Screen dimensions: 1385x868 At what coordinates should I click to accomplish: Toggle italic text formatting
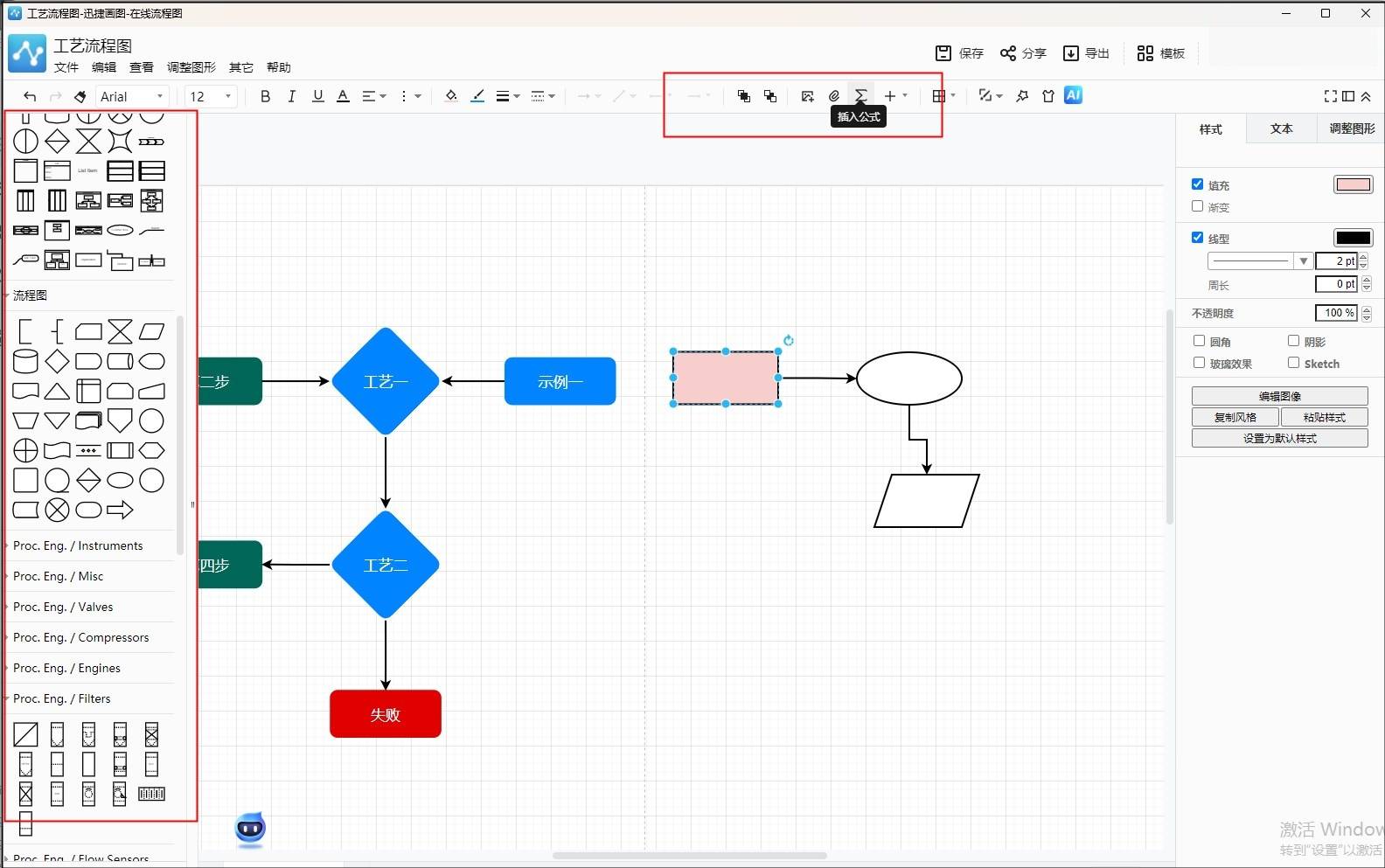291,96
